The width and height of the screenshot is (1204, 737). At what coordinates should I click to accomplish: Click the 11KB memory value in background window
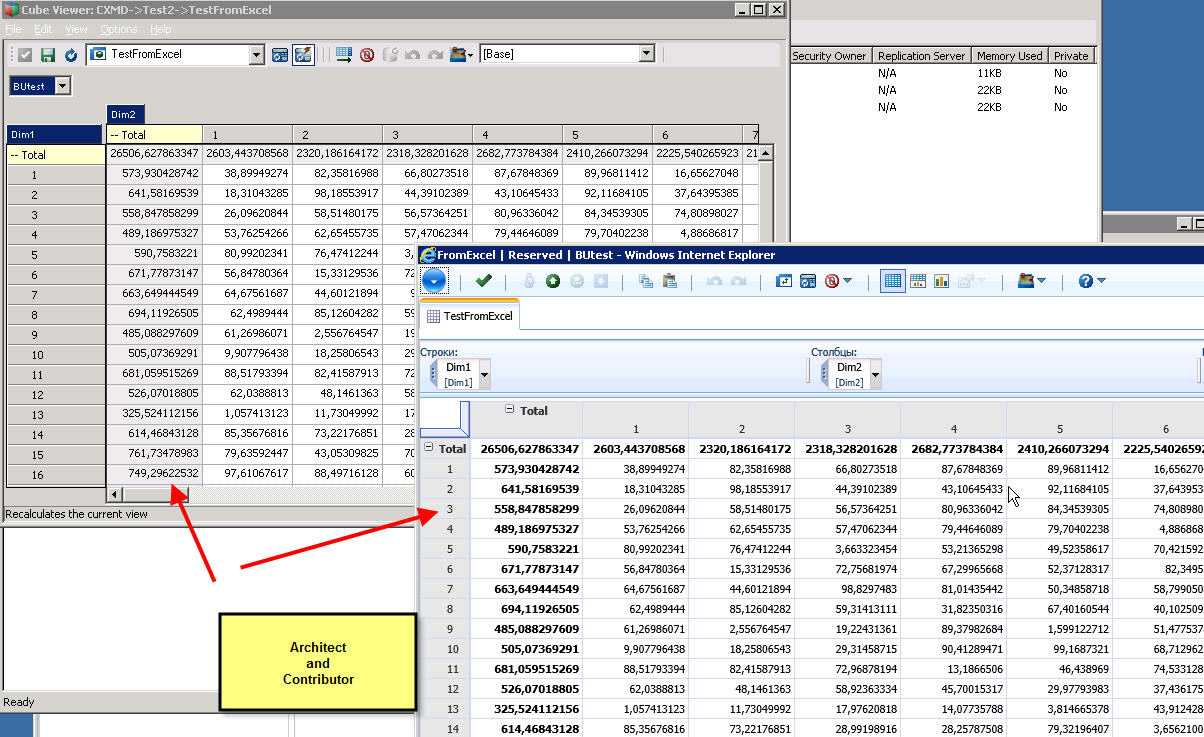[988, 73]
